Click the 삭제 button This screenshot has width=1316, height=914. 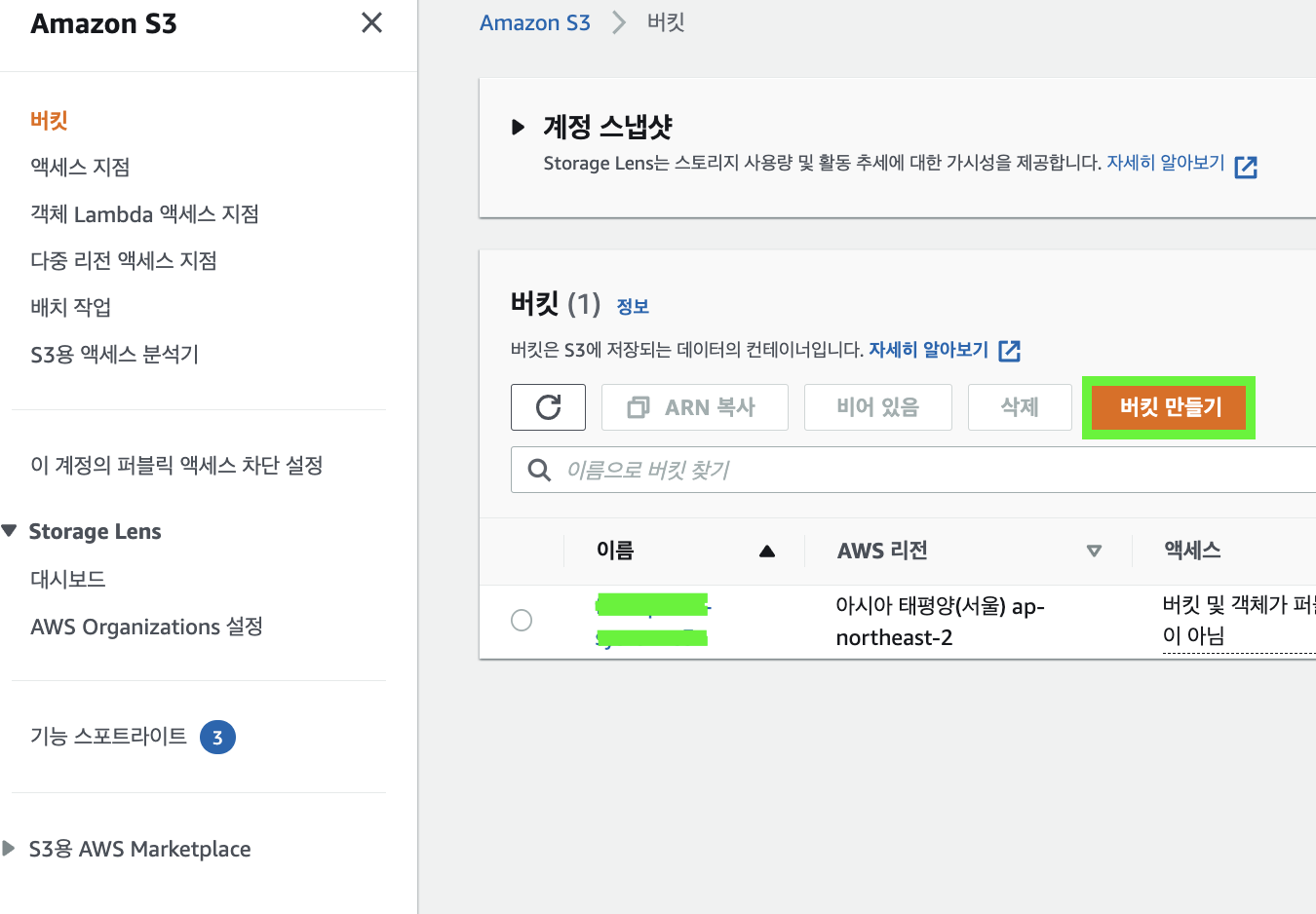click(1020, 407)
